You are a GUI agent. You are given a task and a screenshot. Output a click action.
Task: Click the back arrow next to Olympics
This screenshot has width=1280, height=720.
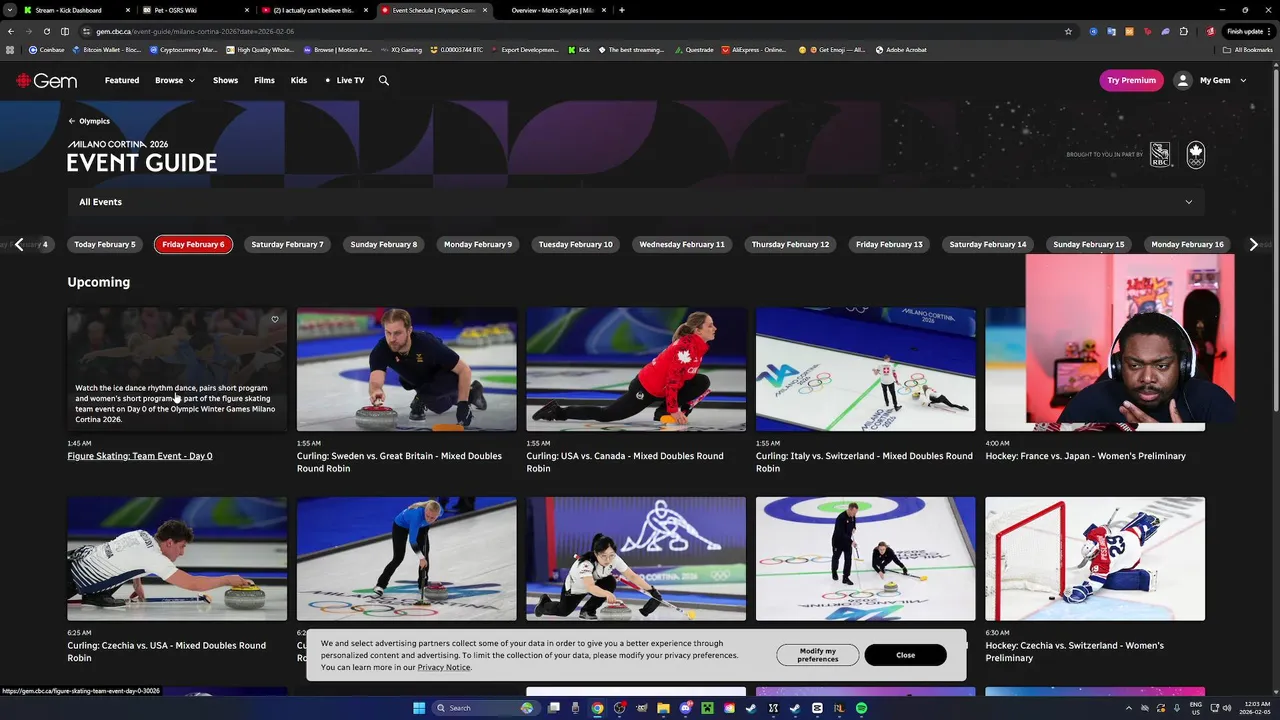click(x=72, y=121)
